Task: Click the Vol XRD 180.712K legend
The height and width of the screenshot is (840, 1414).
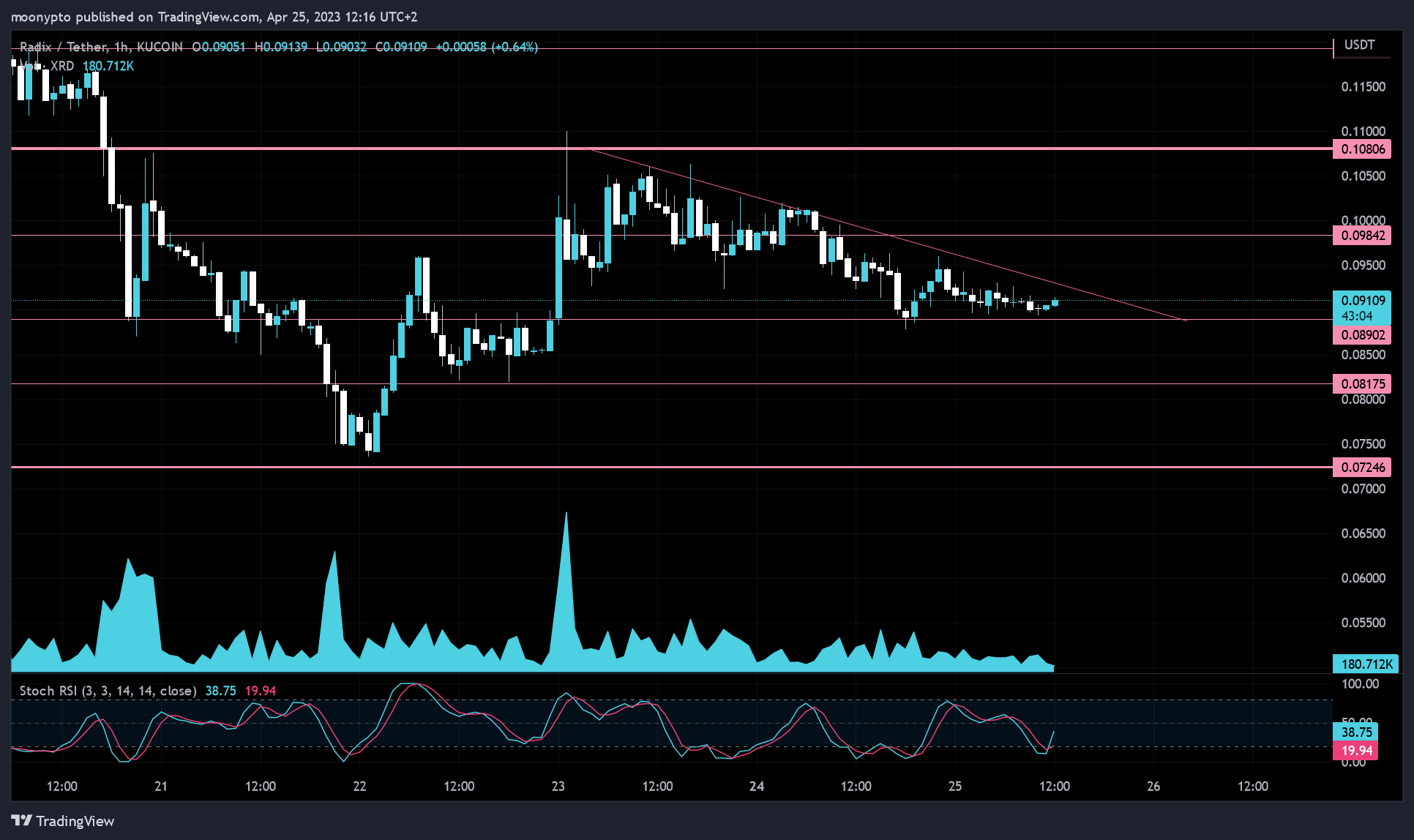Action: 77,66
